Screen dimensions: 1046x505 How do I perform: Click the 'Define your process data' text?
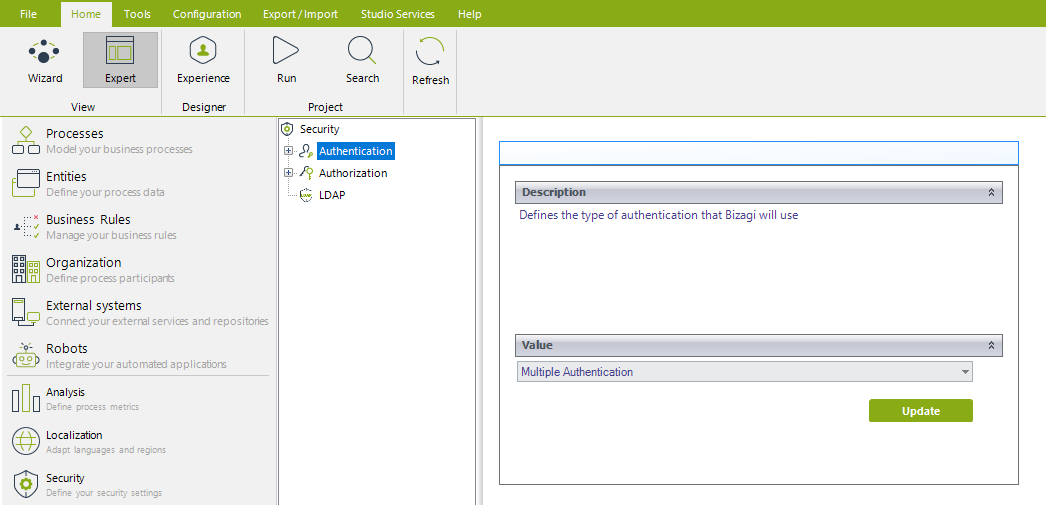(105, 192)
